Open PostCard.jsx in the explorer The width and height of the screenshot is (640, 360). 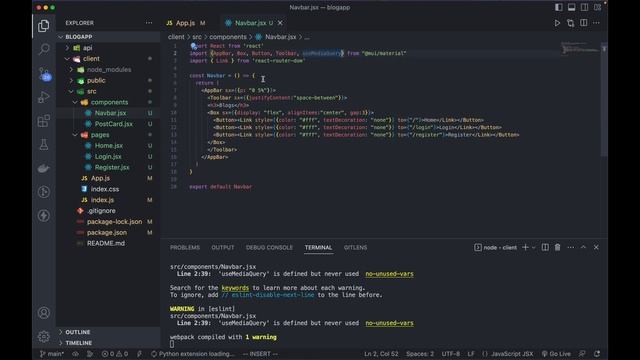click(x=108, y=124)
